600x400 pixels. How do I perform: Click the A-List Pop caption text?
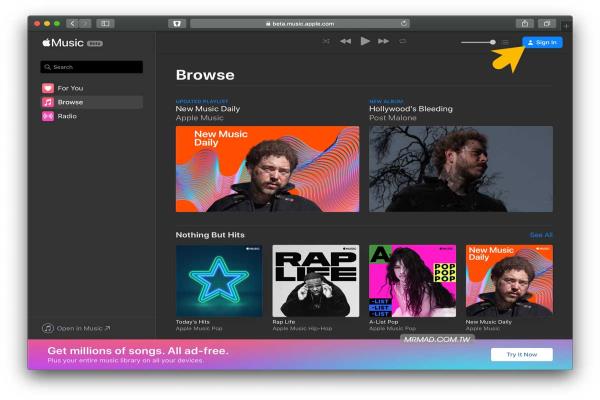coord(383,322)
